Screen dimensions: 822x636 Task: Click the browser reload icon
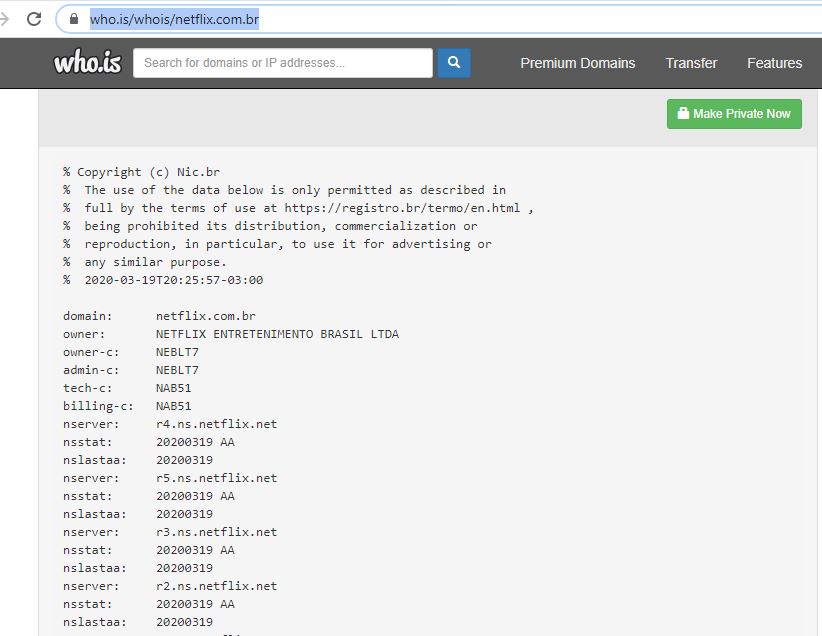[34, 19]
